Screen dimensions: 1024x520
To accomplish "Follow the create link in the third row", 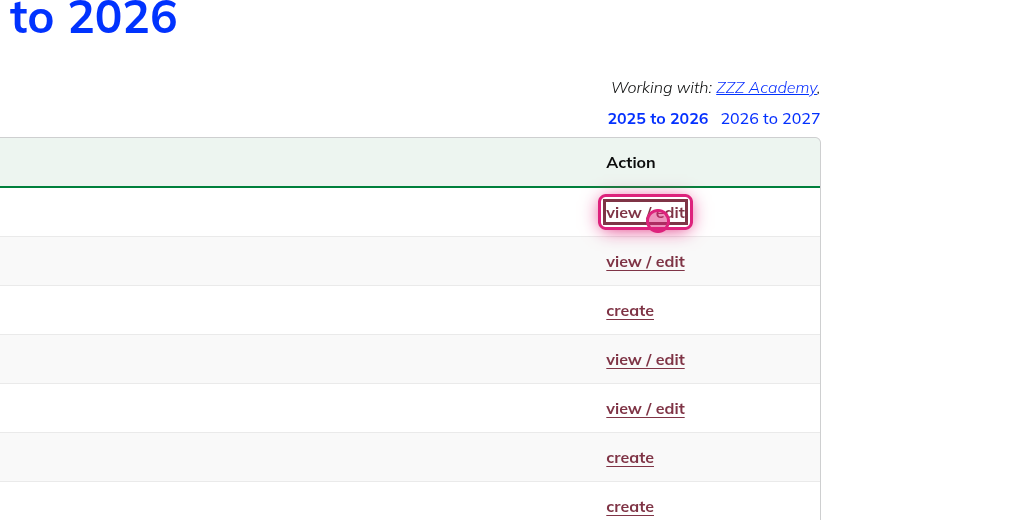I will [x=630, y=311].
